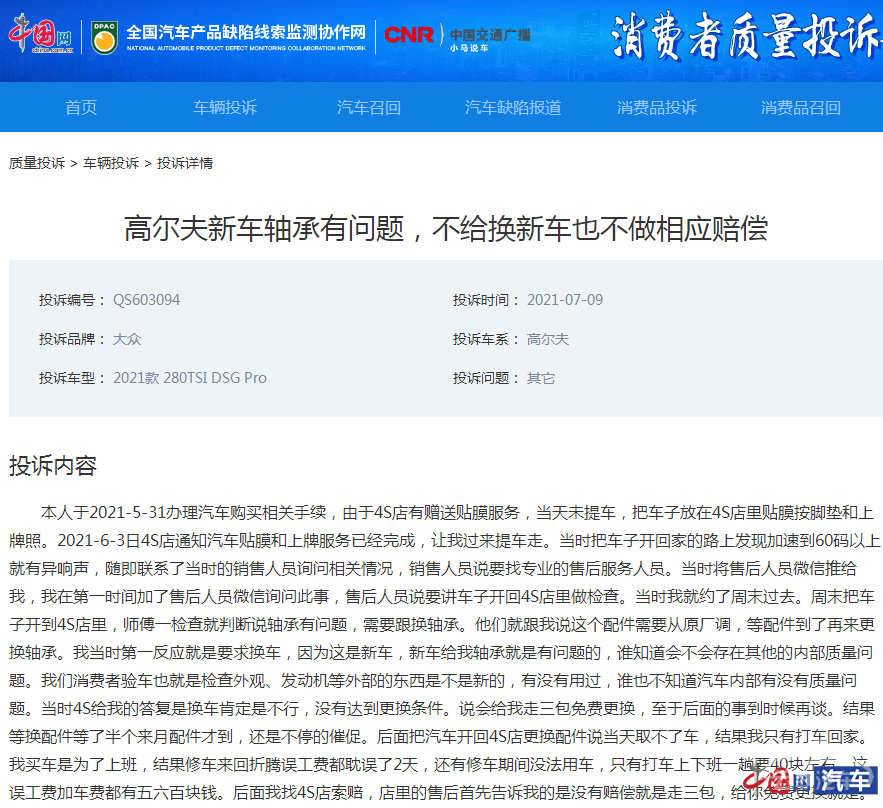Open the 汽车召回 navigation tab
This screenshot has width=883, height=808.
tap(369, 108)
